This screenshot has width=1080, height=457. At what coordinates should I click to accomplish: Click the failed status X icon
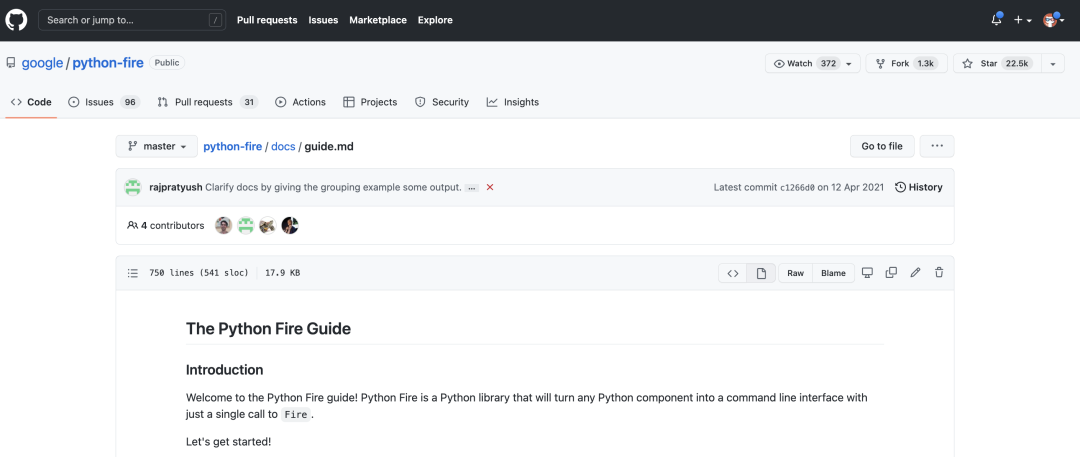pyautogui.click(x=490, y=187)
